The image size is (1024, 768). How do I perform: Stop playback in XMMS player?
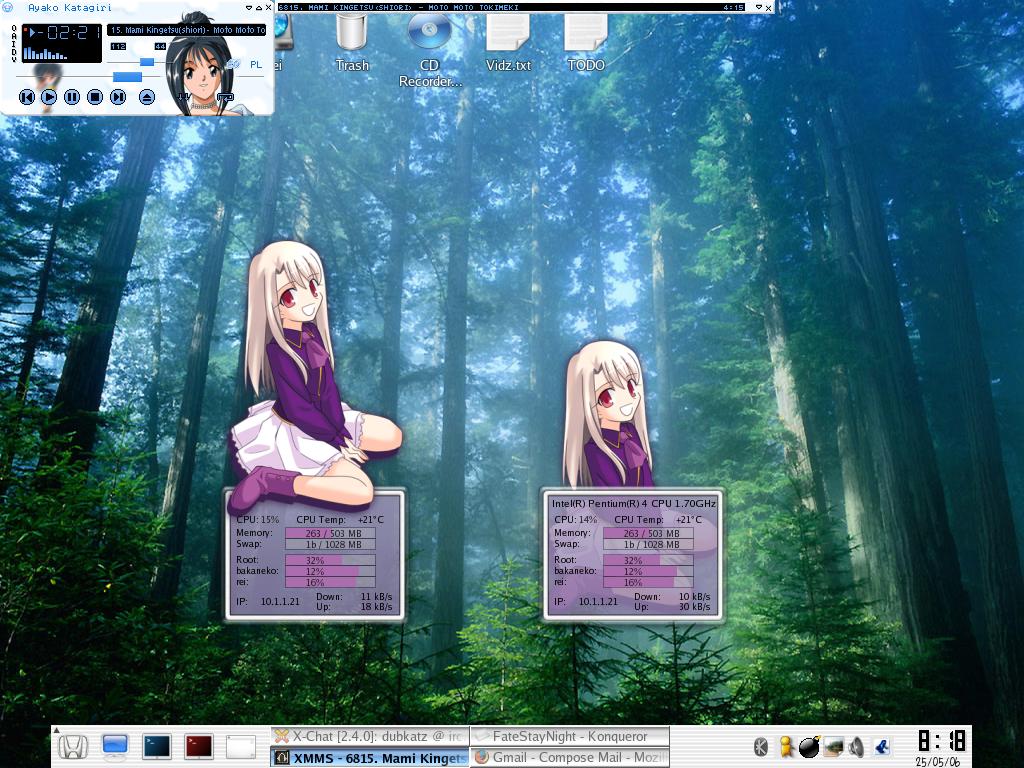(x=95, y=97)
